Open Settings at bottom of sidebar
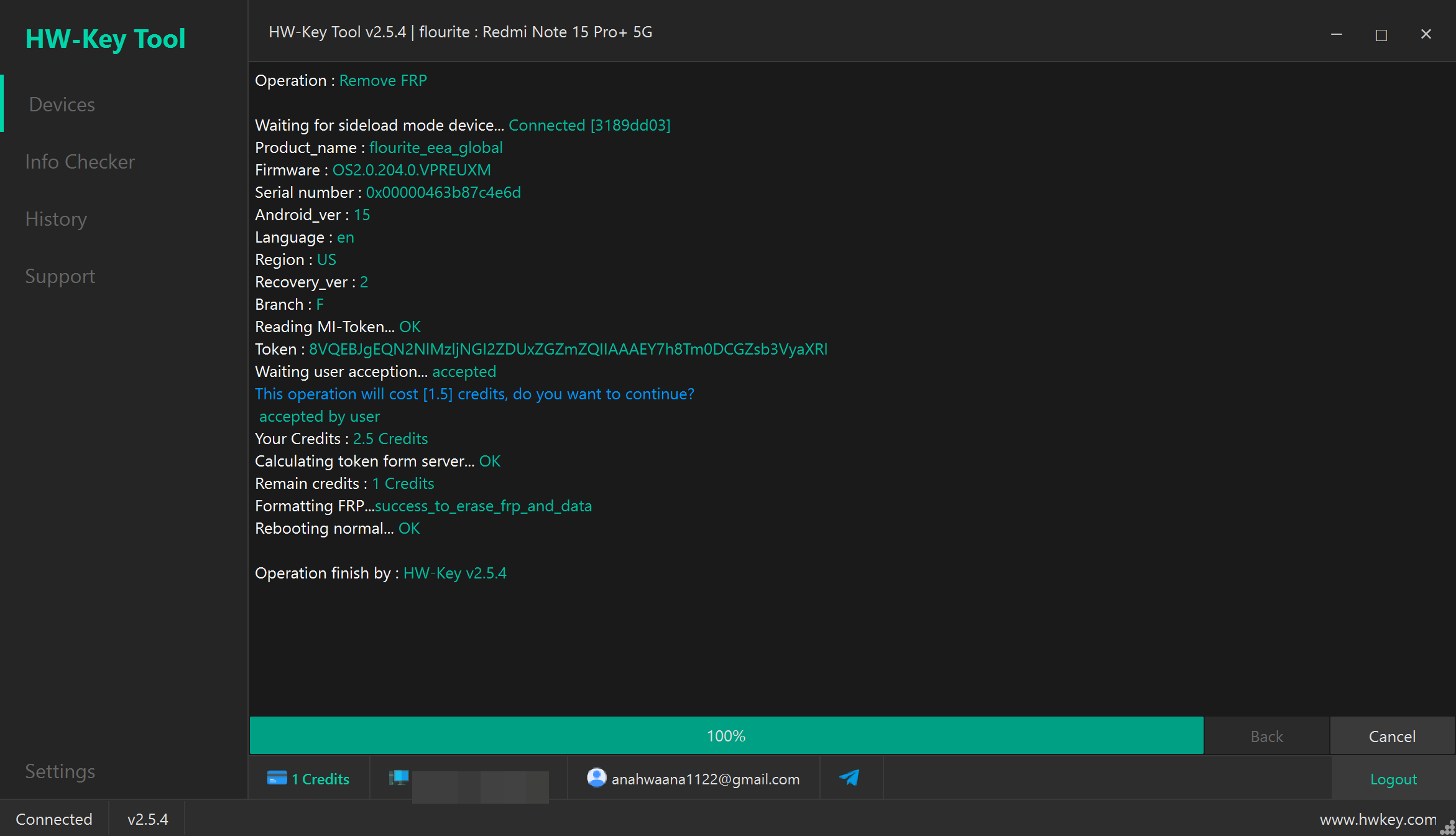 pyautogui.click(x=60, y=771)
